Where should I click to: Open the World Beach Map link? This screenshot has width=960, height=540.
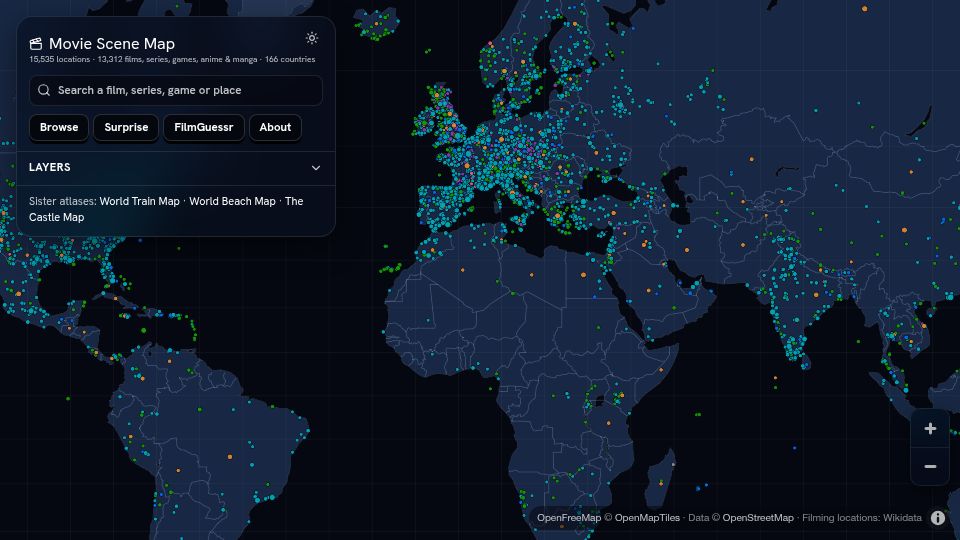232,201
